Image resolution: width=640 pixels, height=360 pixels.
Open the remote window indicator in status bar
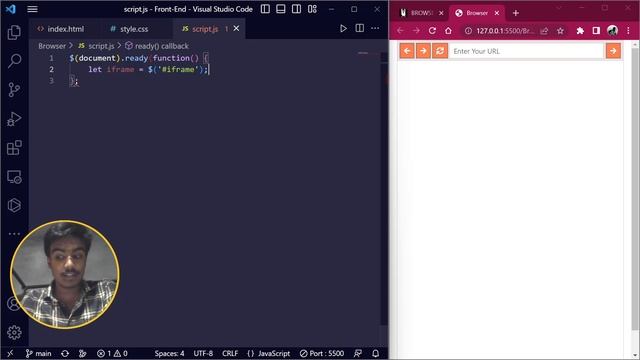point(10,353)
